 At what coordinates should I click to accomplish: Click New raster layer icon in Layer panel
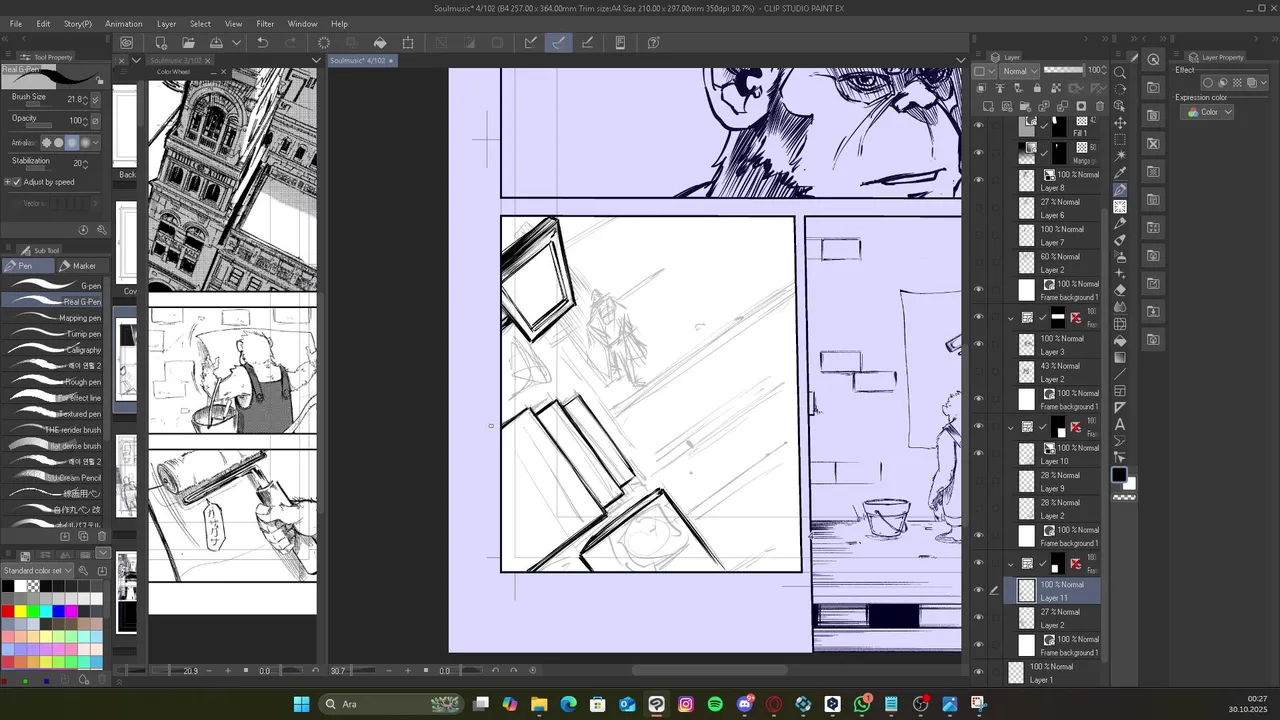[x=988, y=106]
